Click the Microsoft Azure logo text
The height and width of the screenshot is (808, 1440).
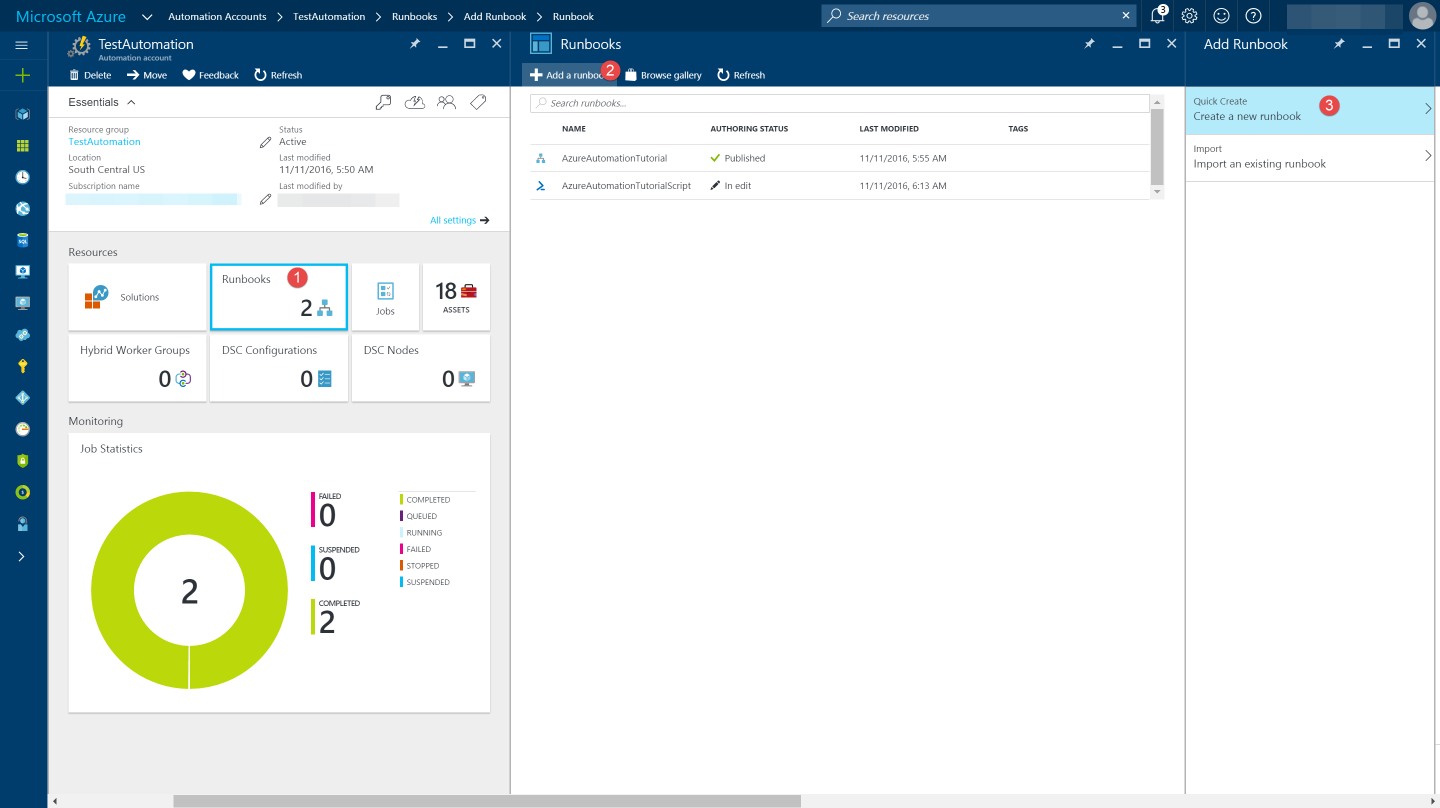71,16
